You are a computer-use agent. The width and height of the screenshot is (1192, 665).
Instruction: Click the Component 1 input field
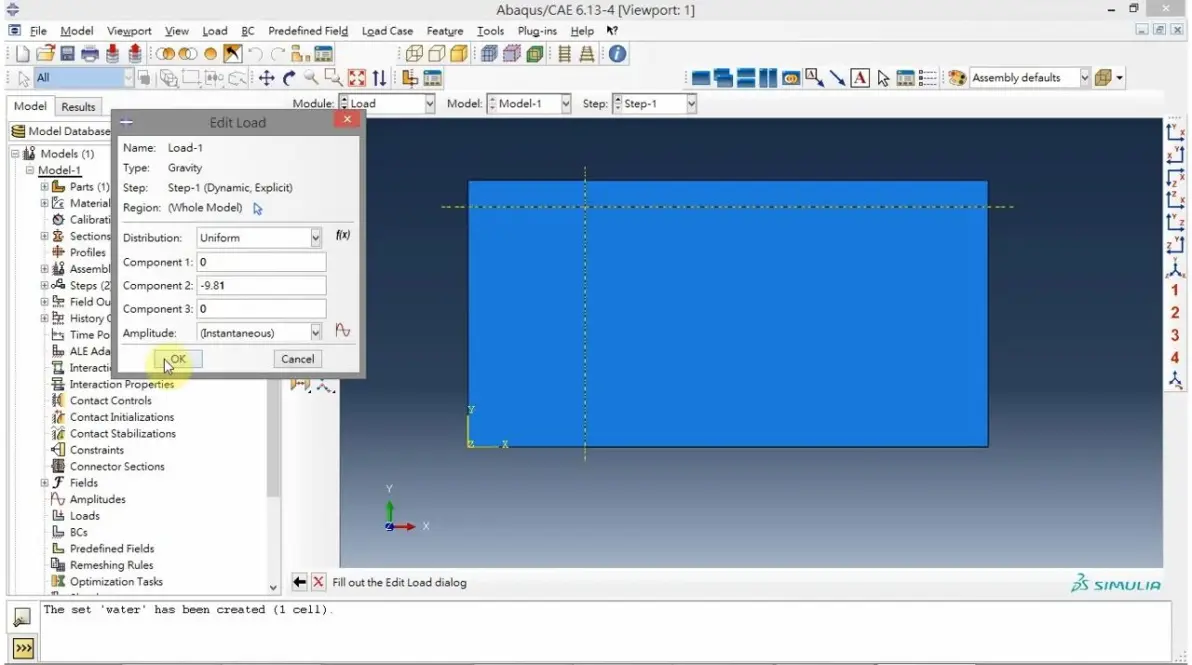click(262, 262)
